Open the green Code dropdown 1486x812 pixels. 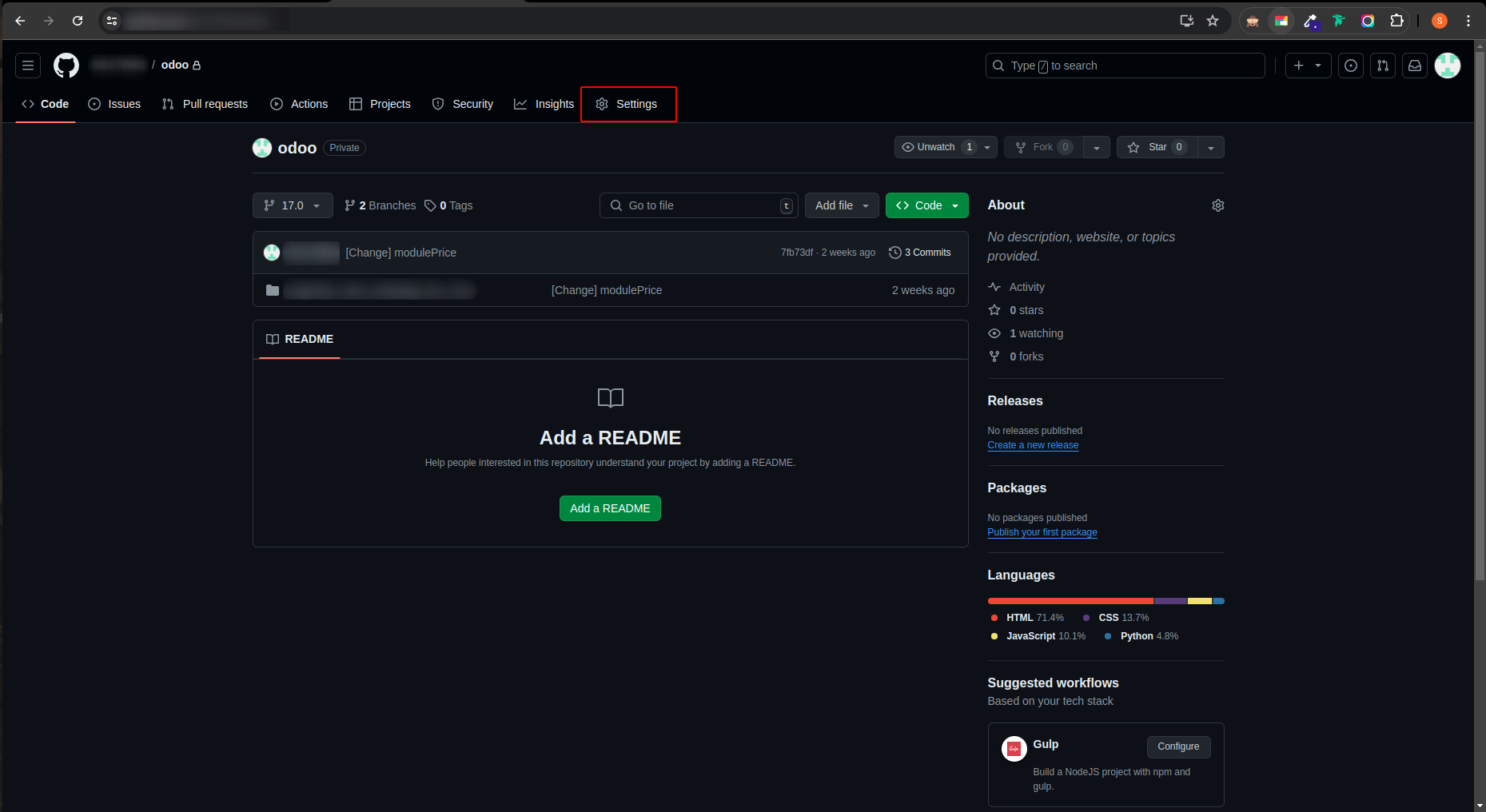point(927,205)
